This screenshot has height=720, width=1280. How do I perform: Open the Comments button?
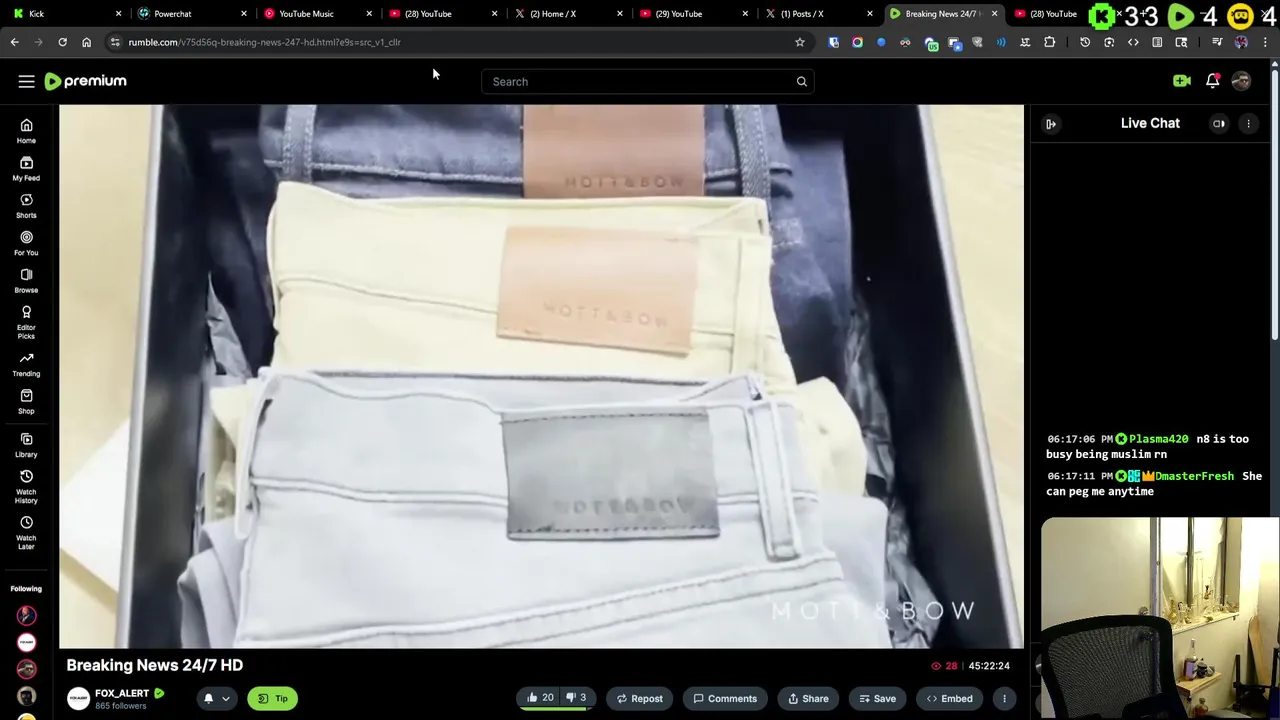(x=725, y=699)
